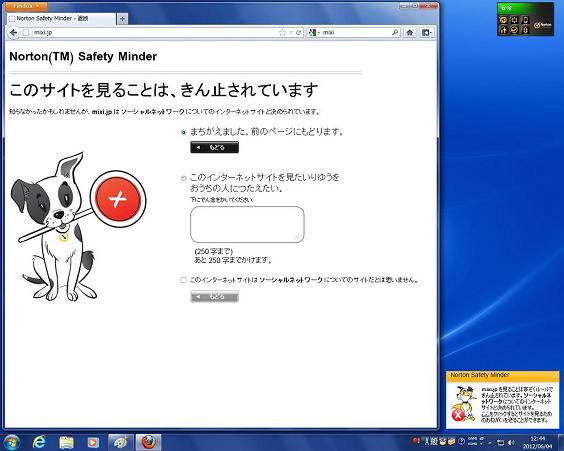
Task: Go back with browser back arrow
Action: coord(13,33)
